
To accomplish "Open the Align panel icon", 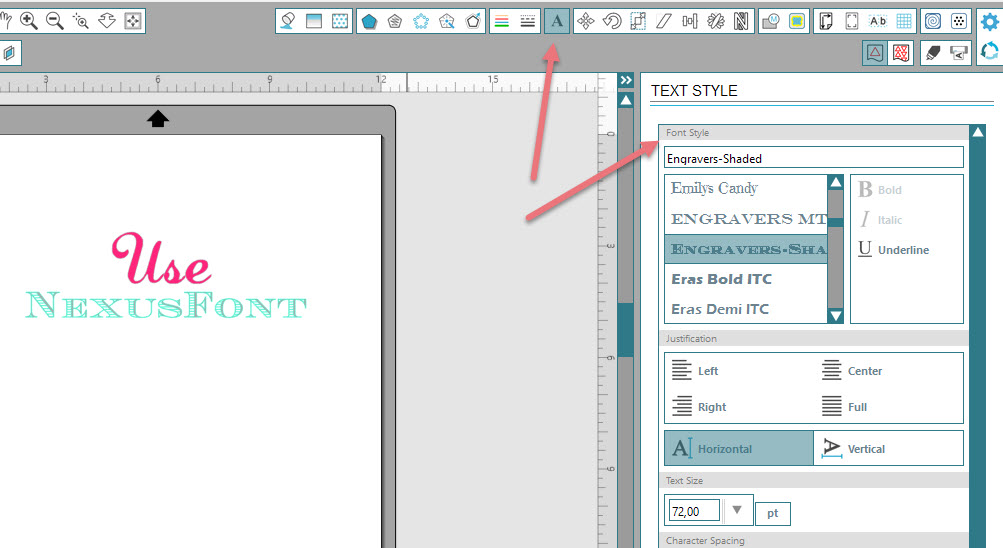I will click(x=690, y=21).
